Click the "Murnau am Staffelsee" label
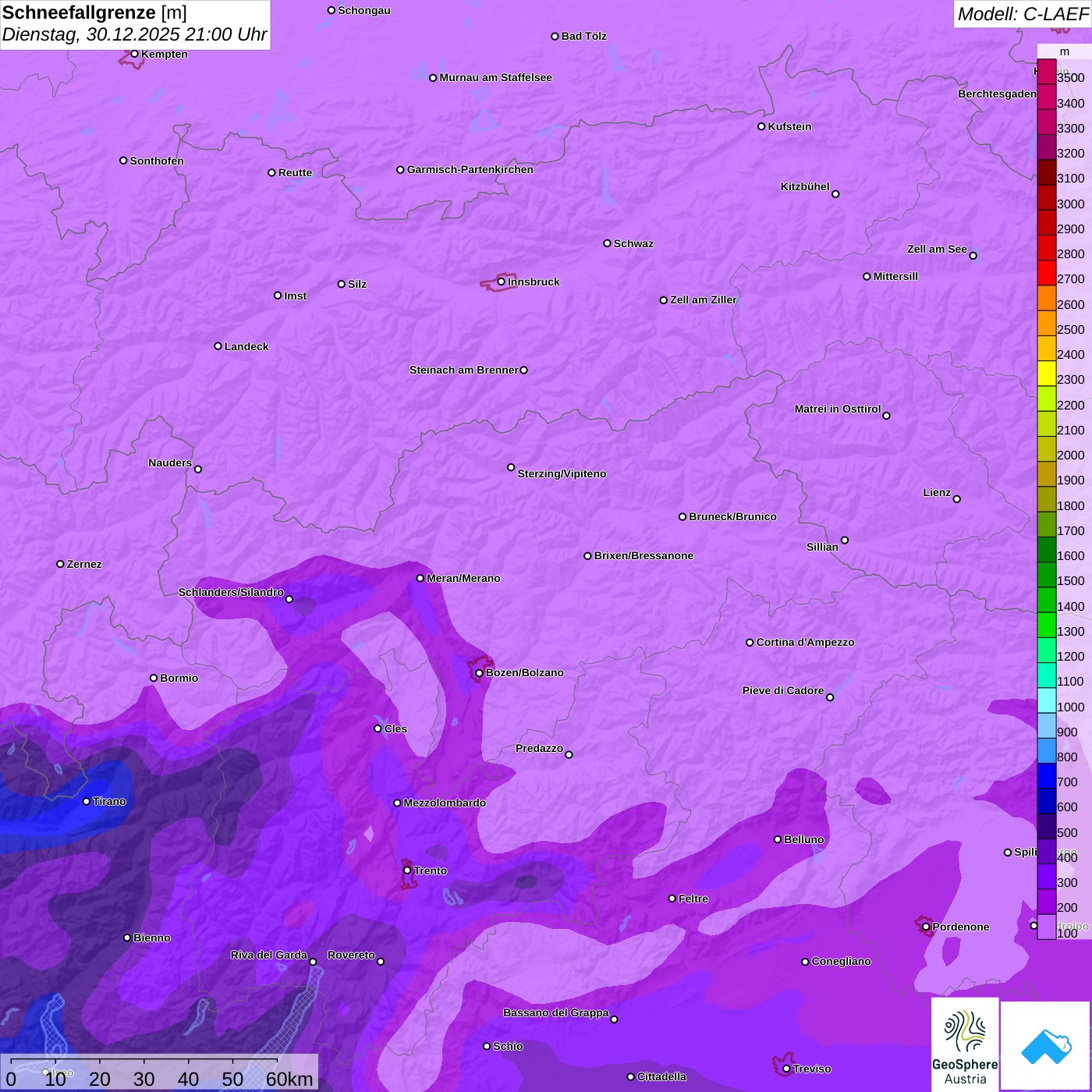Screen dimensions: 1092x1092 496,77
